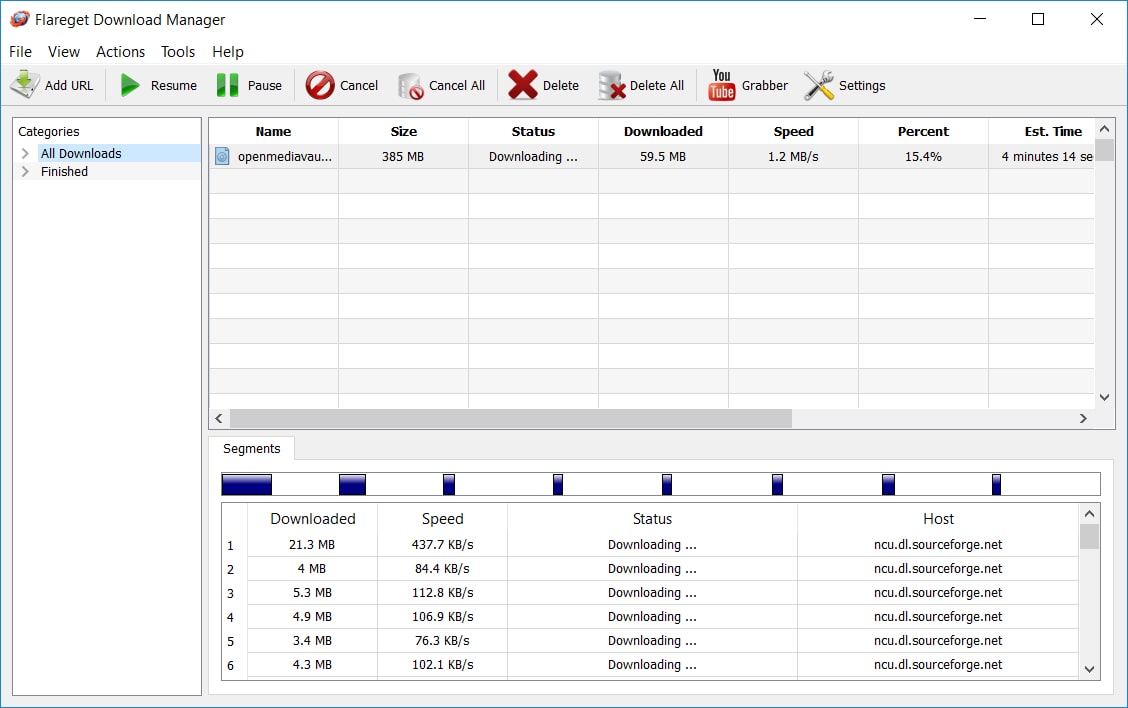Select the Finished category
This screenshot has width=1128, height=708.
[x=64, y=172]
